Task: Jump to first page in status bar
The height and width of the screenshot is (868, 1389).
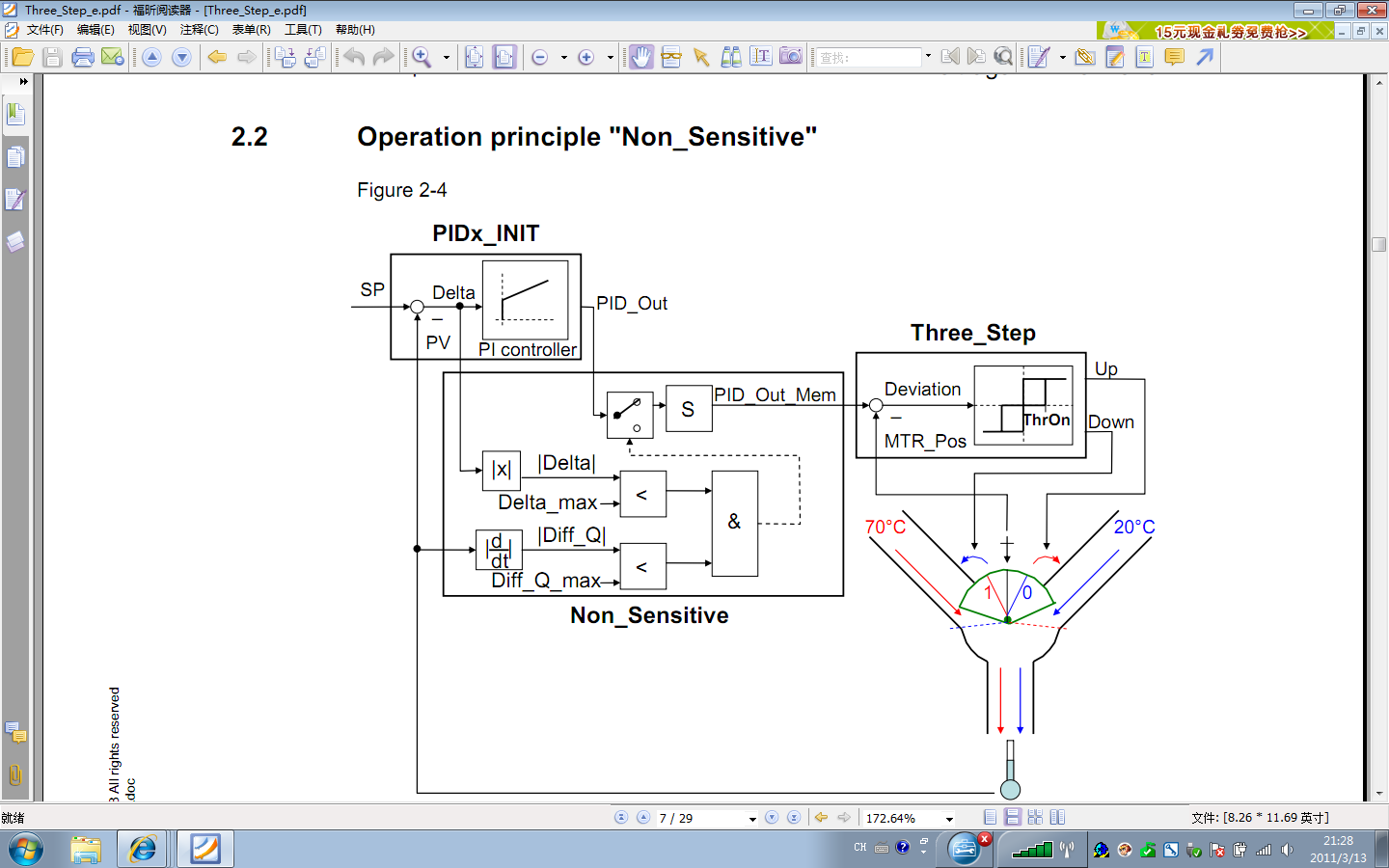Action: click(621, 817)
